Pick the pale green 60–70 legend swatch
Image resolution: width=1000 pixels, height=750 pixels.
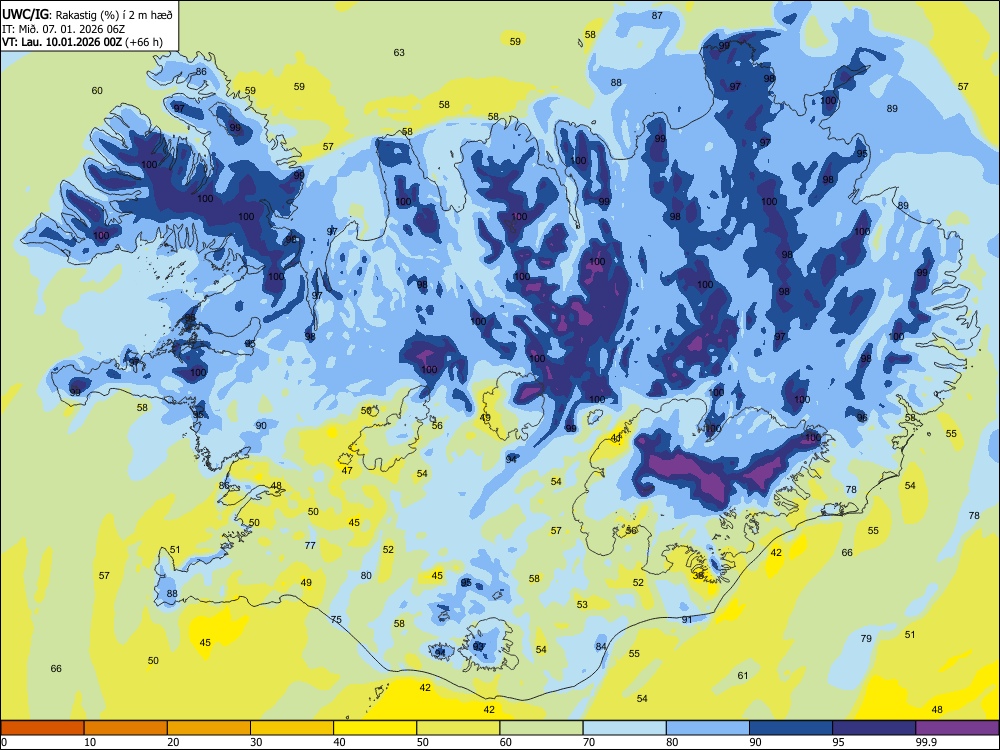[x=541, y=728]
